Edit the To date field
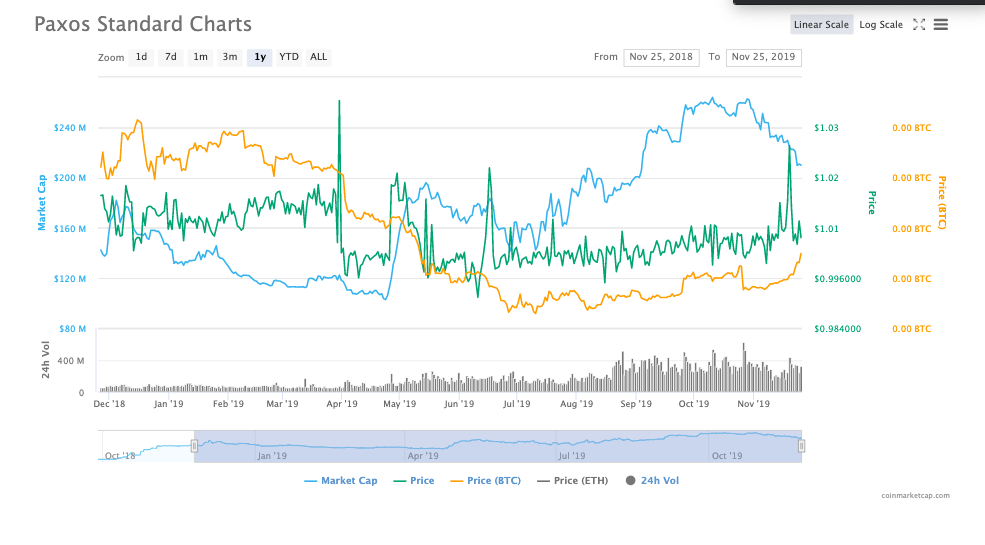Image resolution: width=985 pixels, height=545 pixels. 763,57
